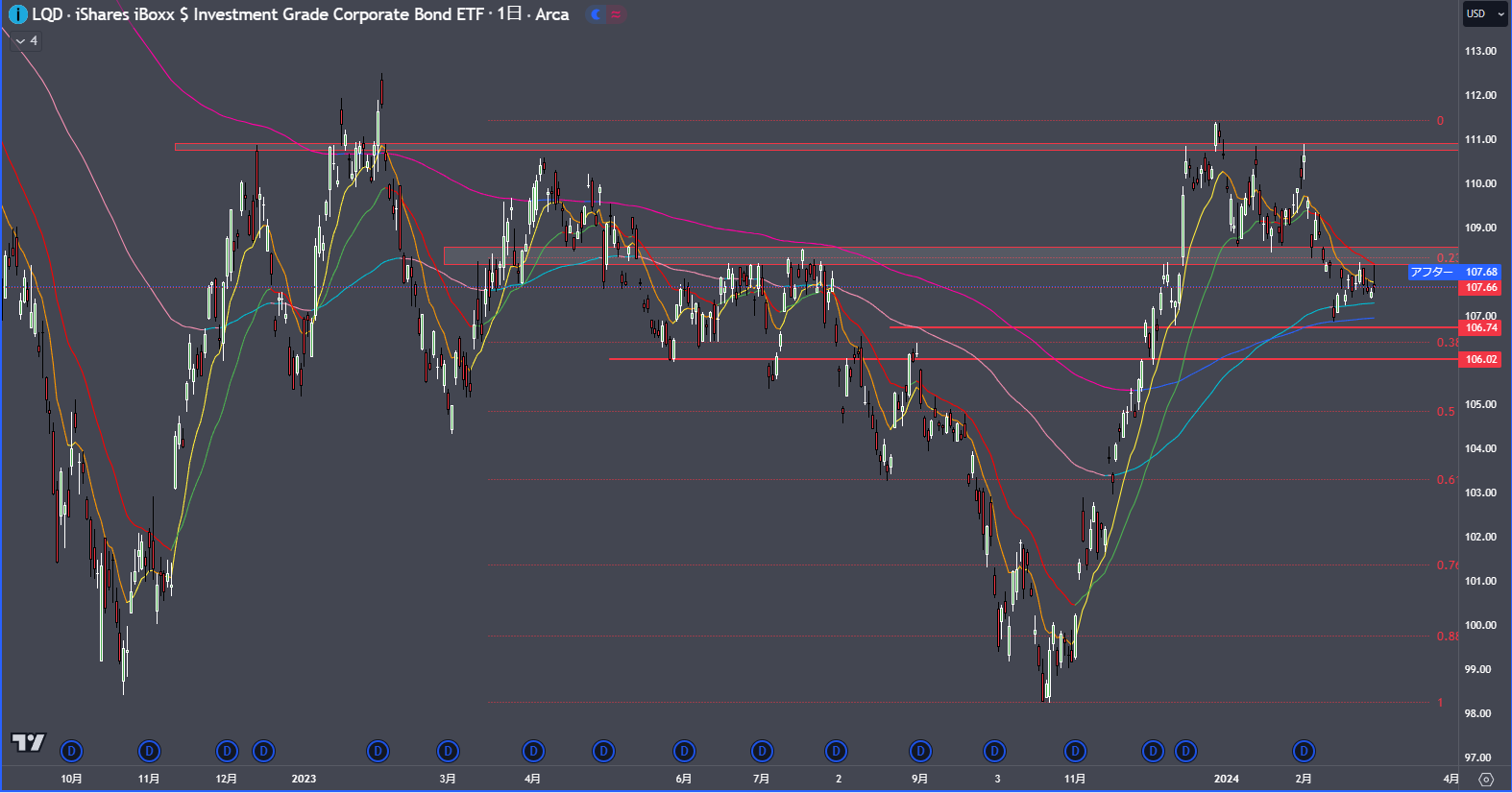
Task: Click the 111.00 price scale label
Action: (1480, 140)
